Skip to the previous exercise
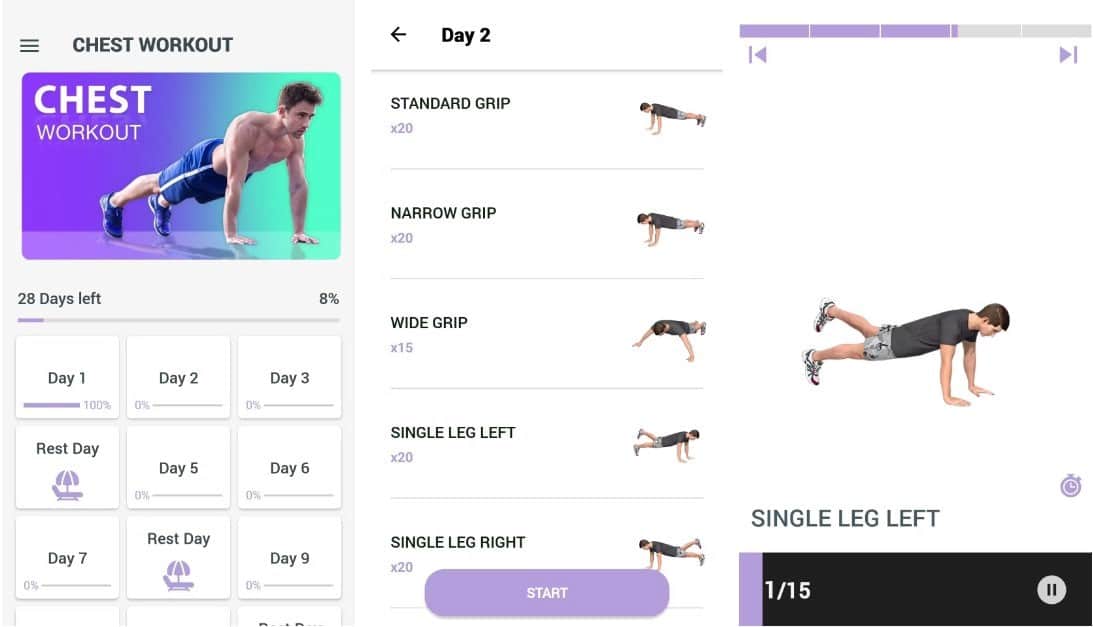 [x=757, y=55]
